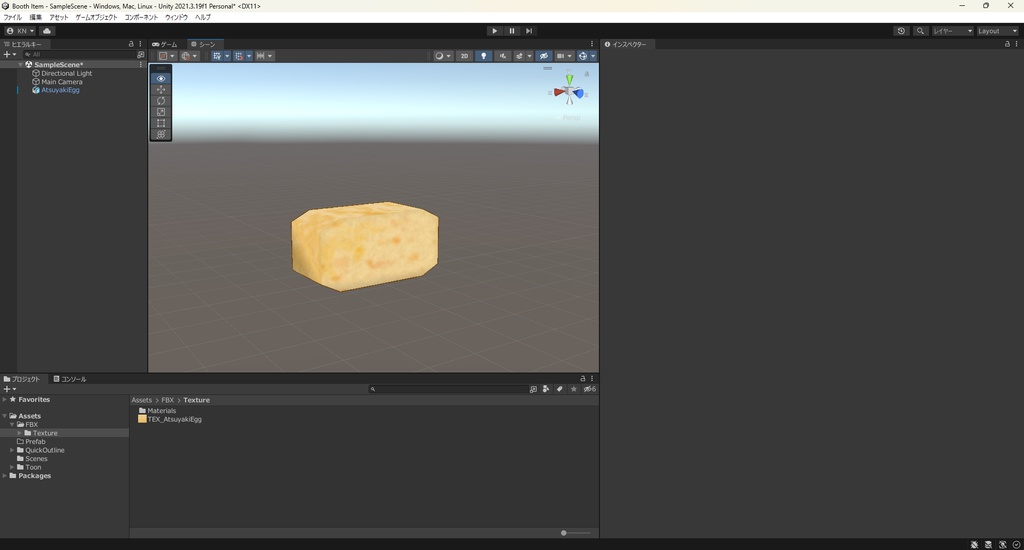The width and height of the screenshot is (1024, 550).
Task: Open the draw mode shading dropdown
Action: [443, 56]
